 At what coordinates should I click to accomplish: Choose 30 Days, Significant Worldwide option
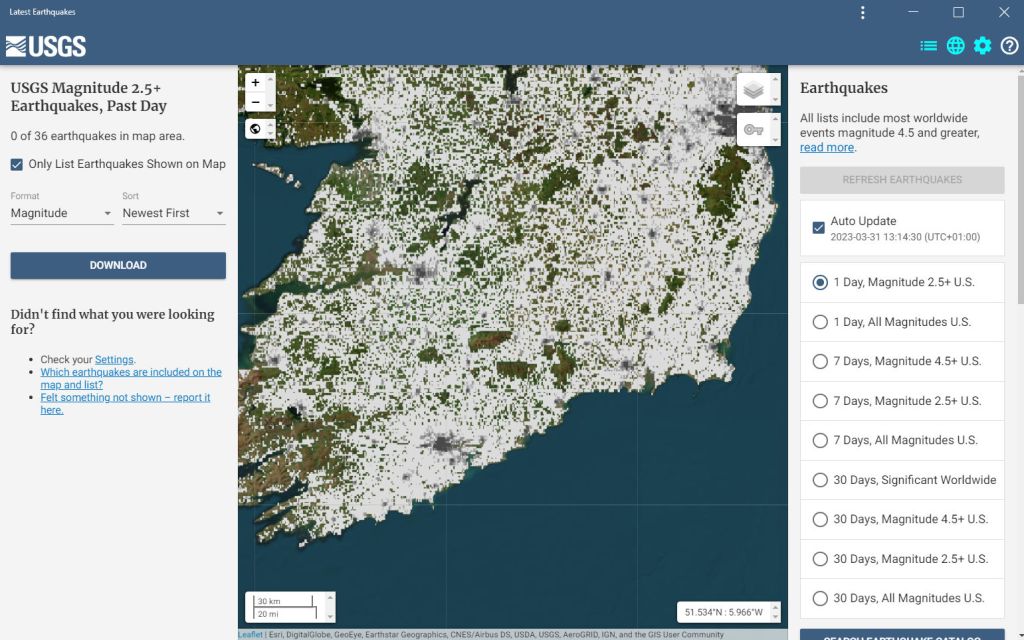tap(821, 480)
